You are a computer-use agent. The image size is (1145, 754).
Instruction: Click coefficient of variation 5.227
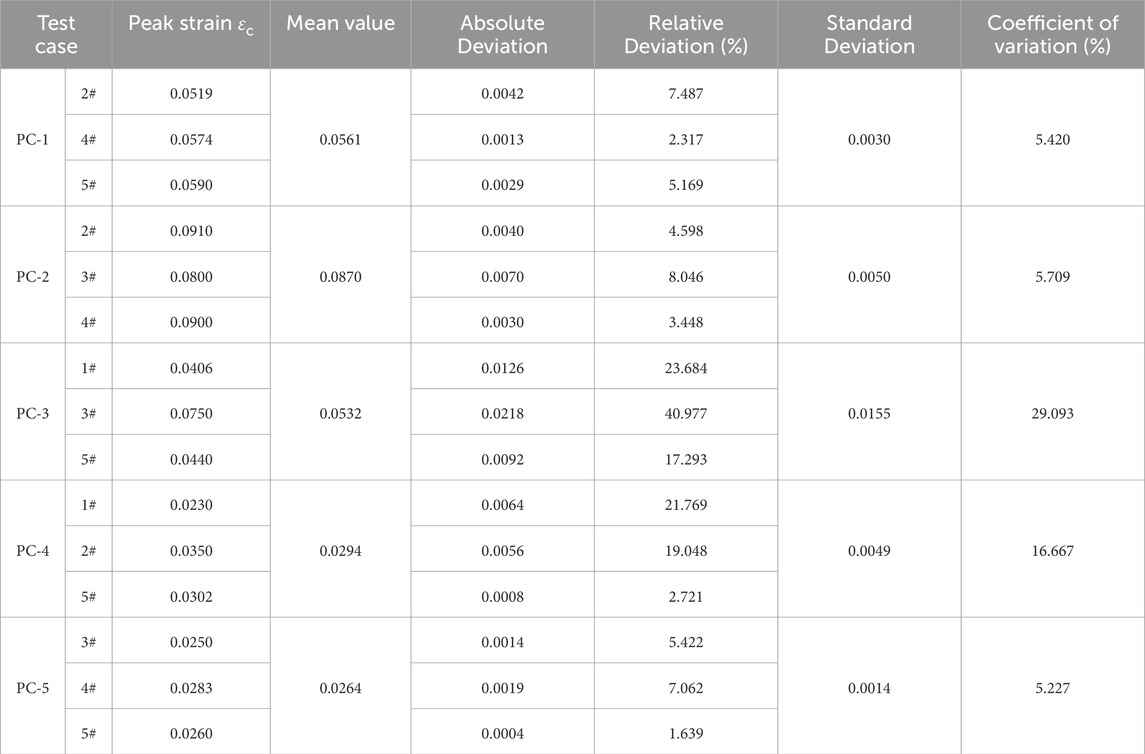pyautogui.click(x=1052, y=688)
